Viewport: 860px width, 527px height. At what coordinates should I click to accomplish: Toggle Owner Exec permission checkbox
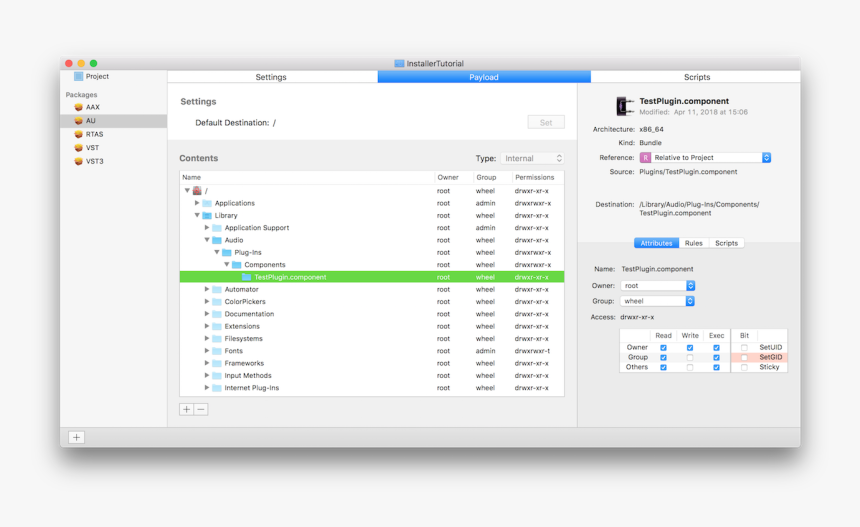click(716, 348)
